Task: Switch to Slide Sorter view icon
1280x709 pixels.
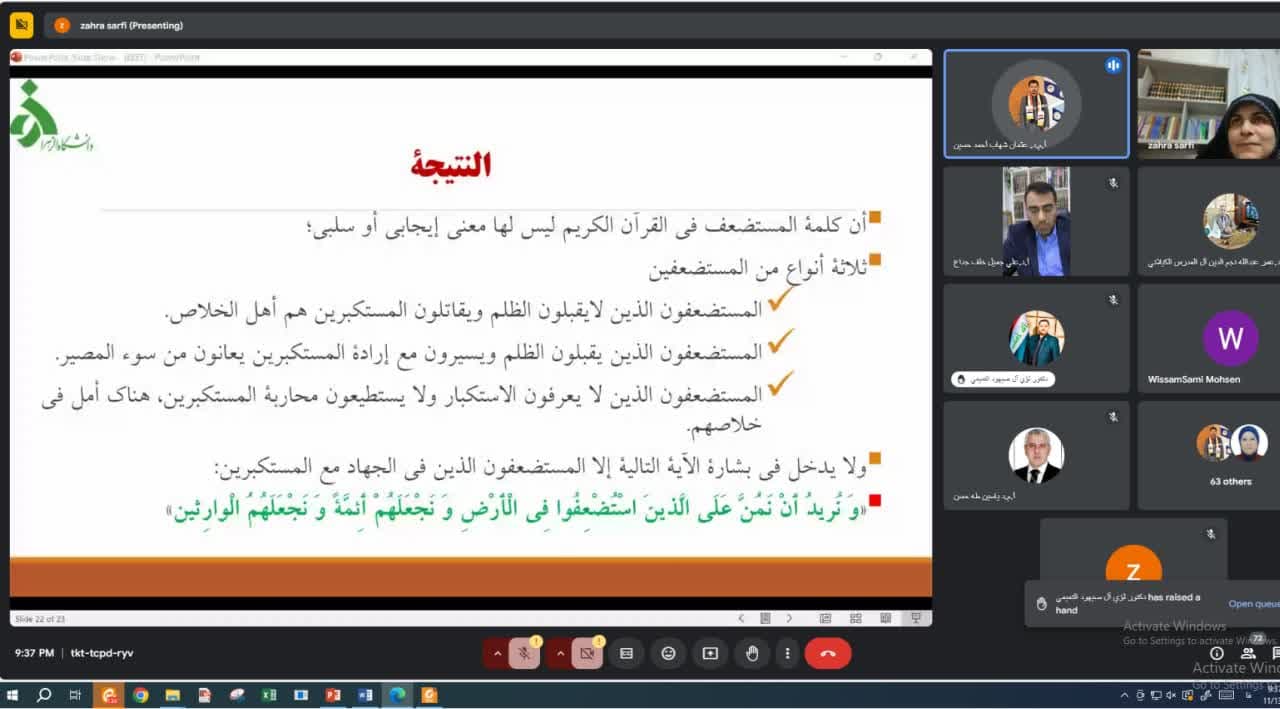Action: click(855, 618)
